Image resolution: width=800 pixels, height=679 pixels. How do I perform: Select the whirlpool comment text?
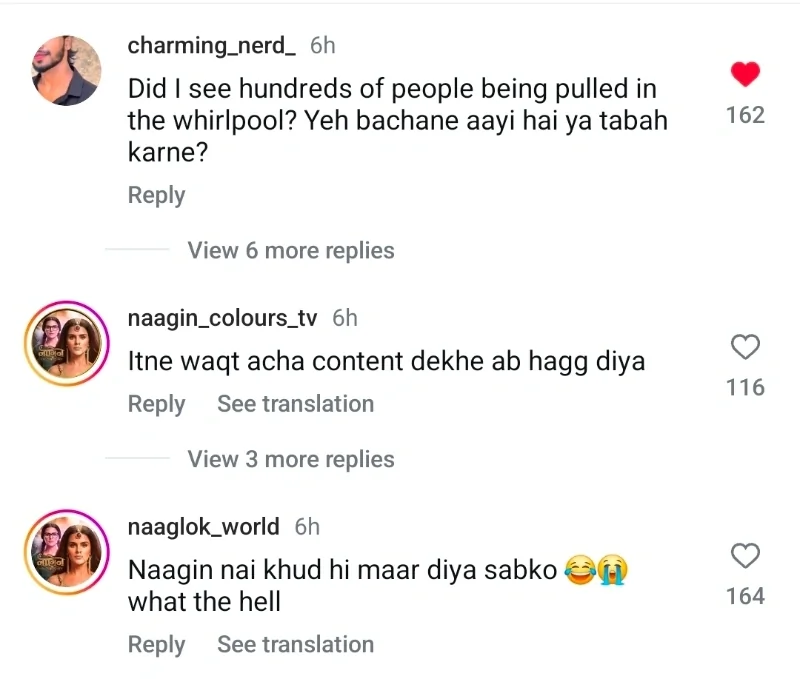(397, 120)
